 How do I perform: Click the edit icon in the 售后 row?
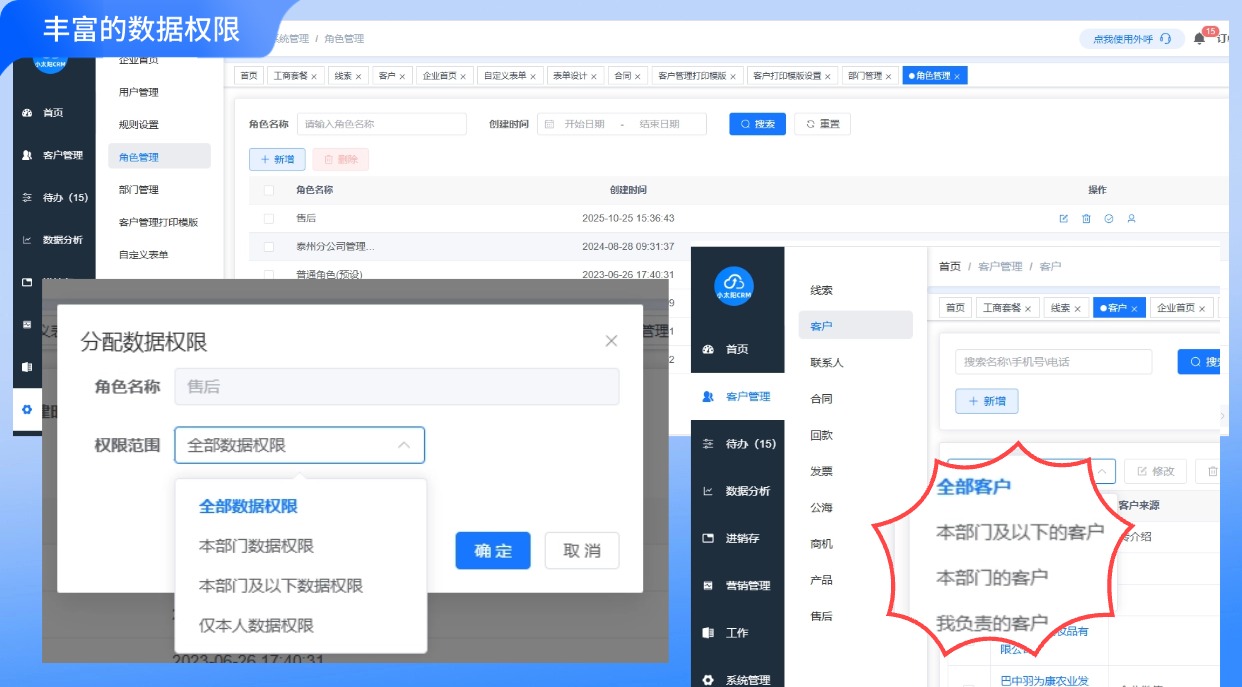tap(1063, 218)
